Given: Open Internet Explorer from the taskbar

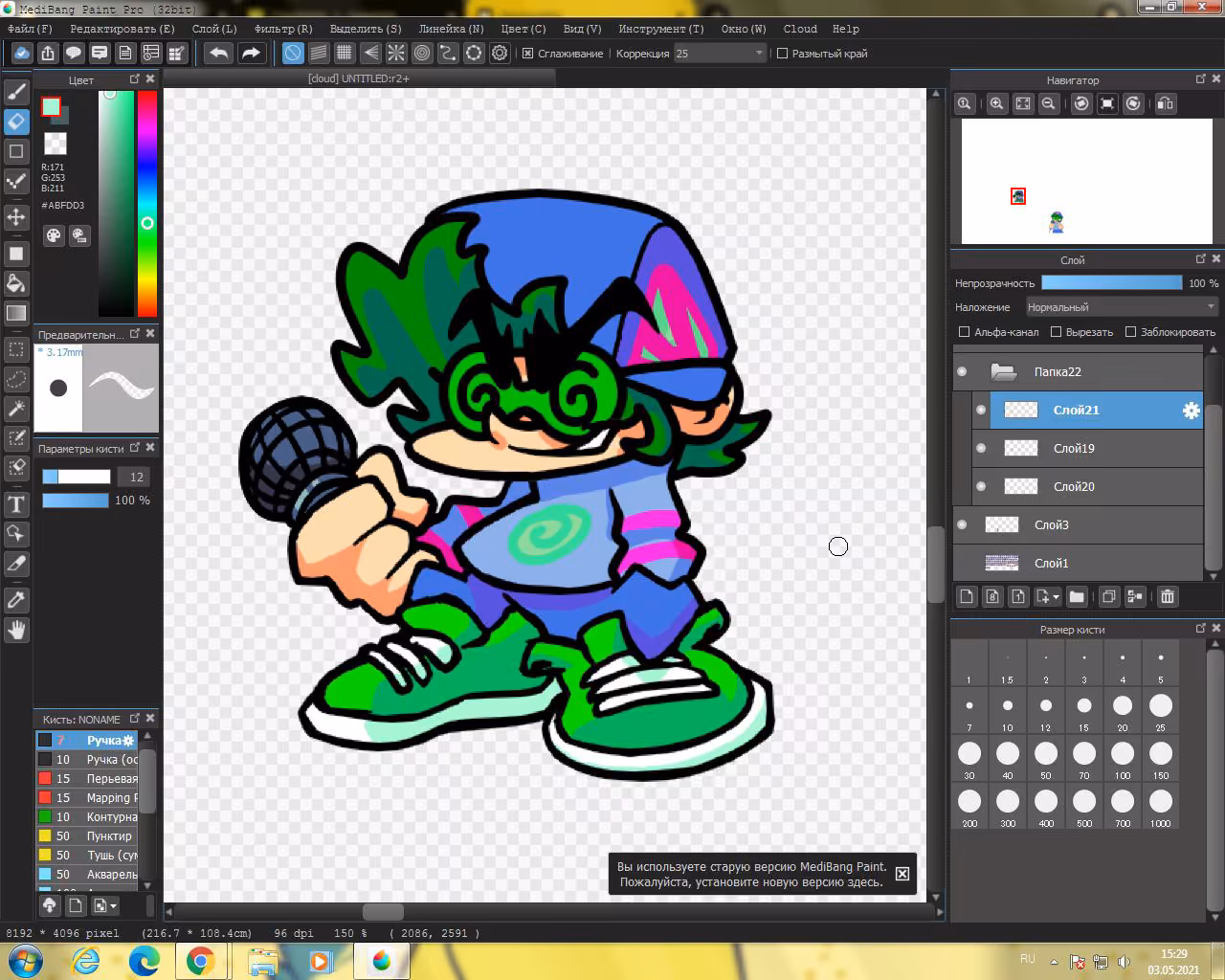Looking at the screenshot, I should tap(86, 960).
